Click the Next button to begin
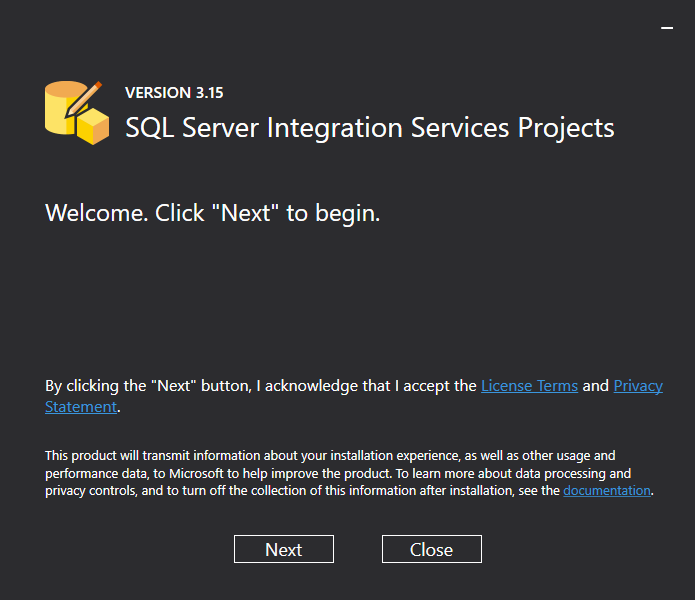This screenshot has height=600, width=695. point(283,549)
